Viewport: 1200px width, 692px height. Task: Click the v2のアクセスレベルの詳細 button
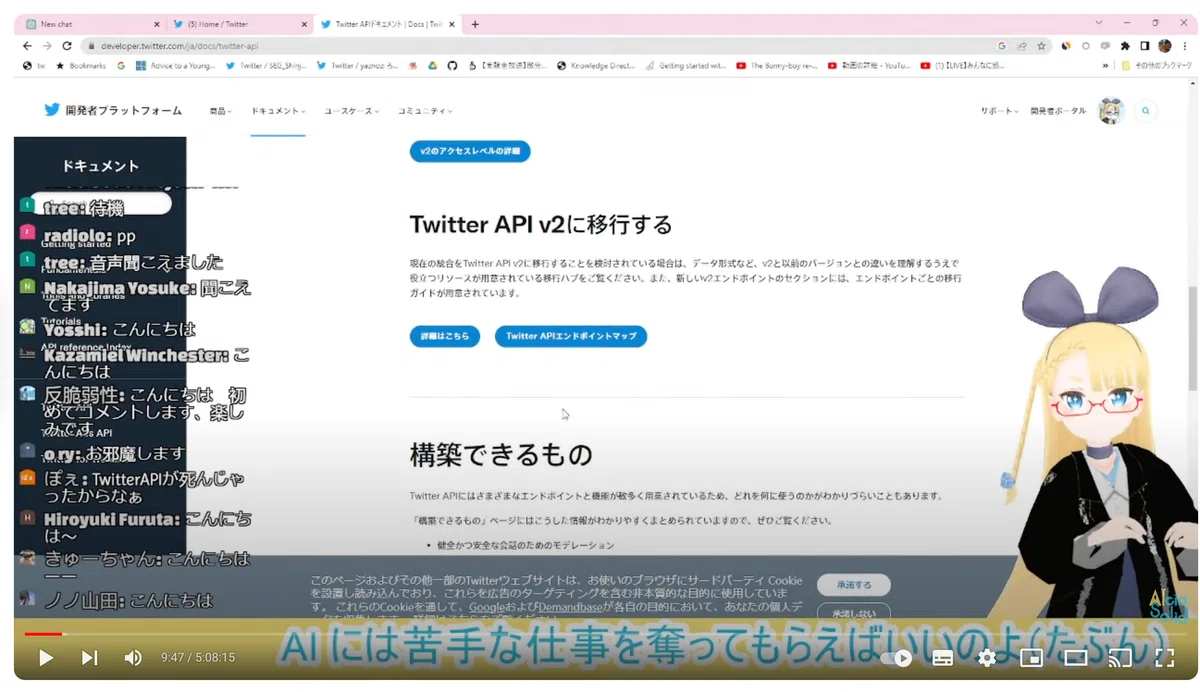click(470, 151)
